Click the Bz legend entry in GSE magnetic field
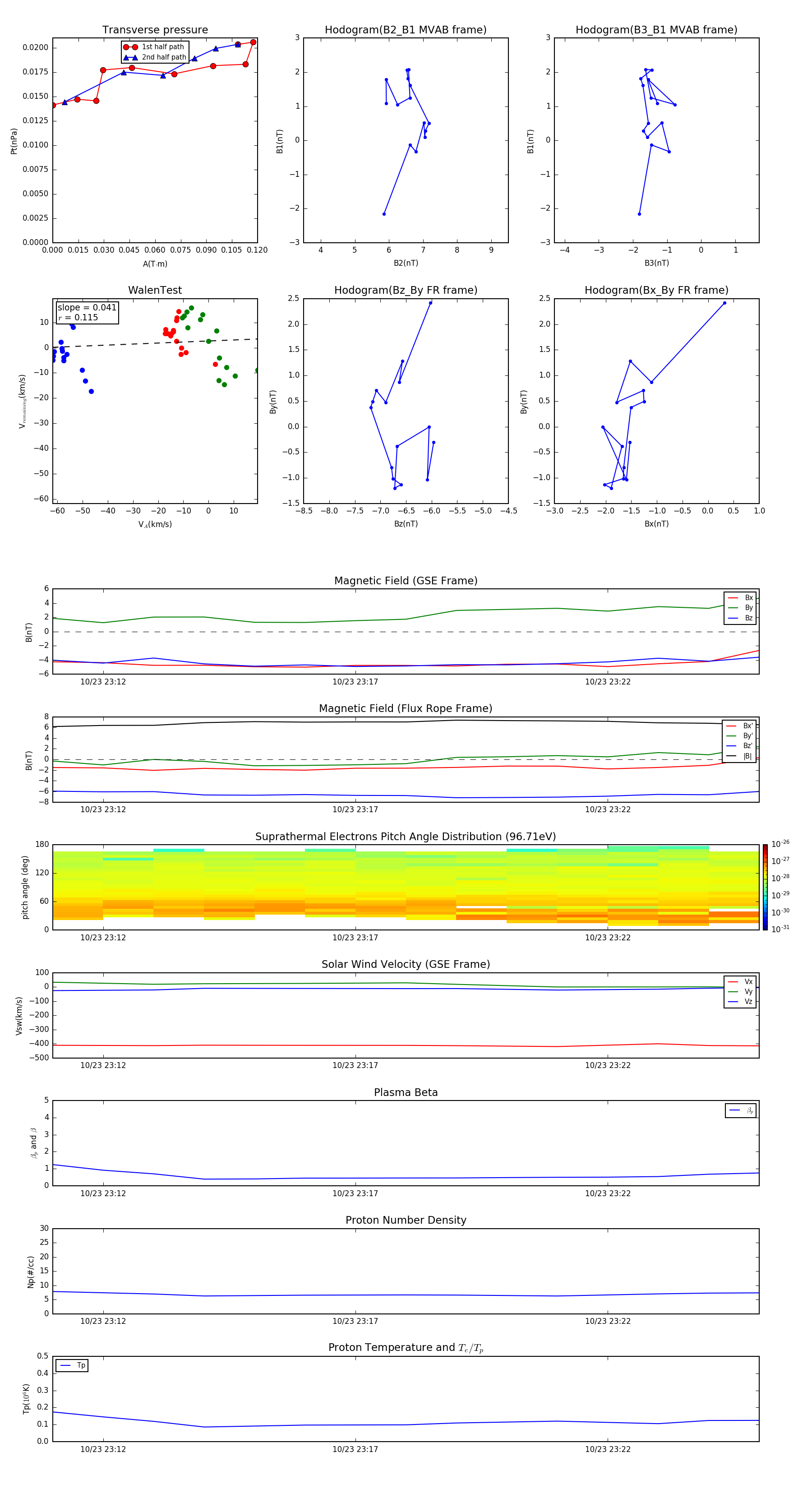This screenshot has width=812, height=1489. pos(740,618)
